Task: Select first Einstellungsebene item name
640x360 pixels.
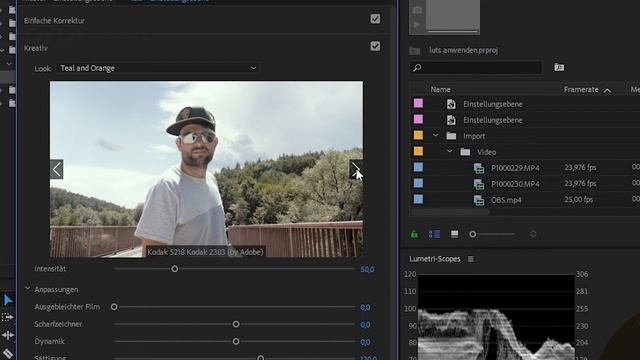Action: click(493, 104)
